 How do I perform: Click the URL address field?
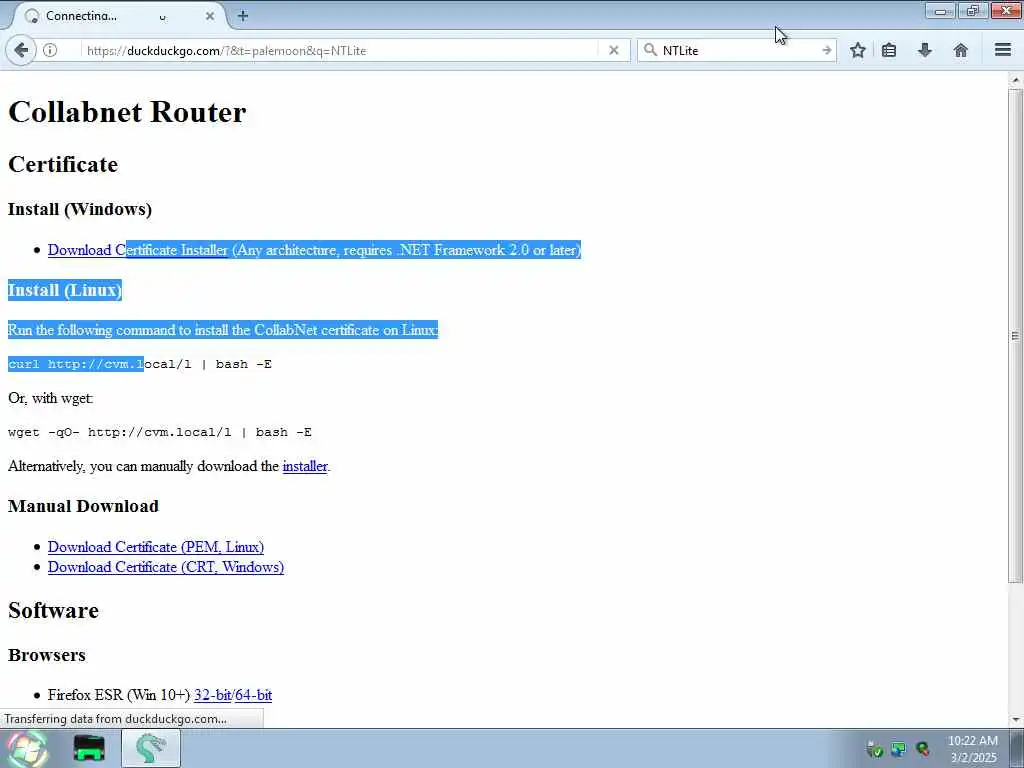coord(340,50)
